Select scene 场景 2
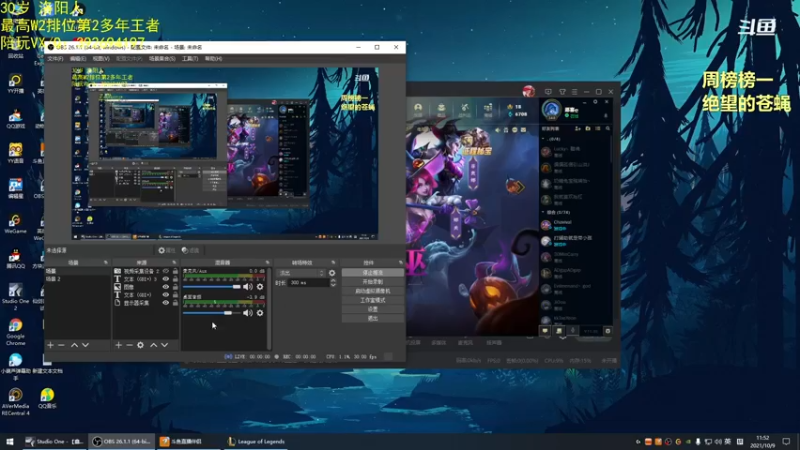This screenshot has height=450, width=800. pyautogui.click(x=78, y=279)
